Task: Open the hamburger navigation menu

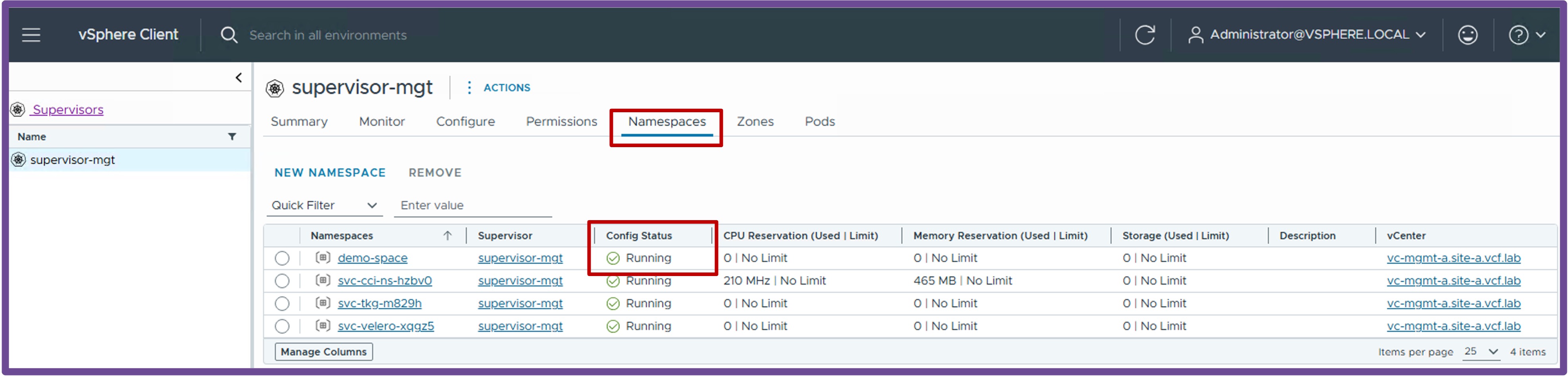Action: click(x=31, y=35)
